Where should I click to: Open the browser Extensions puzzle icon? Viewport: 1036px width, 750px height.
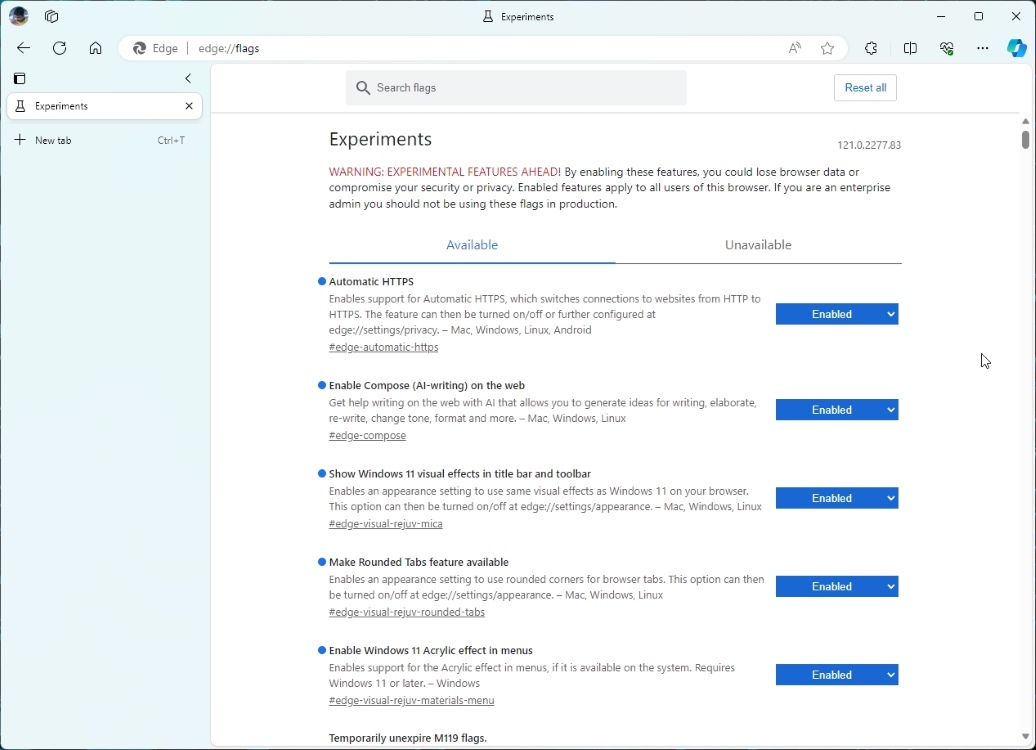point(871,48)
